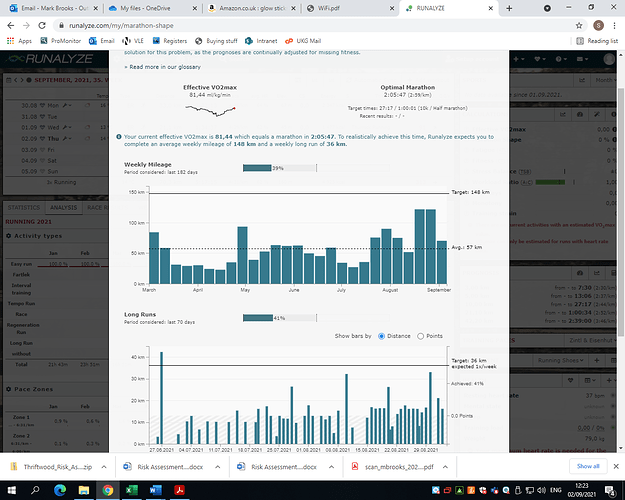
Task: Open the ProMonitor bookmark
Action: (61, 41)
